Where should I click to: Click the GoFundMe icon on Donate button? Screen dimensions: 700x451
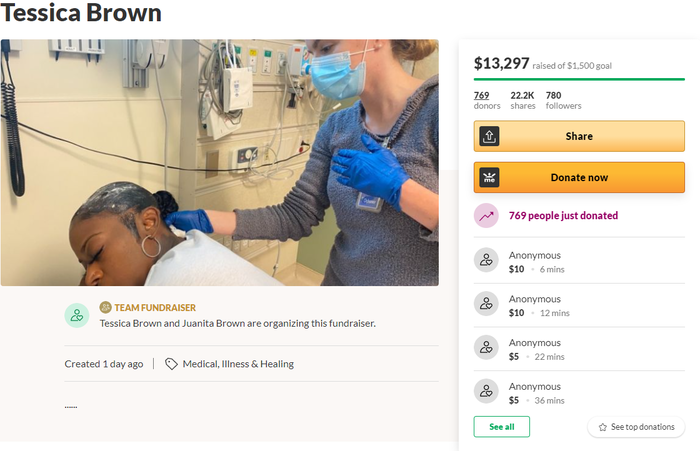tap(487, 177)
